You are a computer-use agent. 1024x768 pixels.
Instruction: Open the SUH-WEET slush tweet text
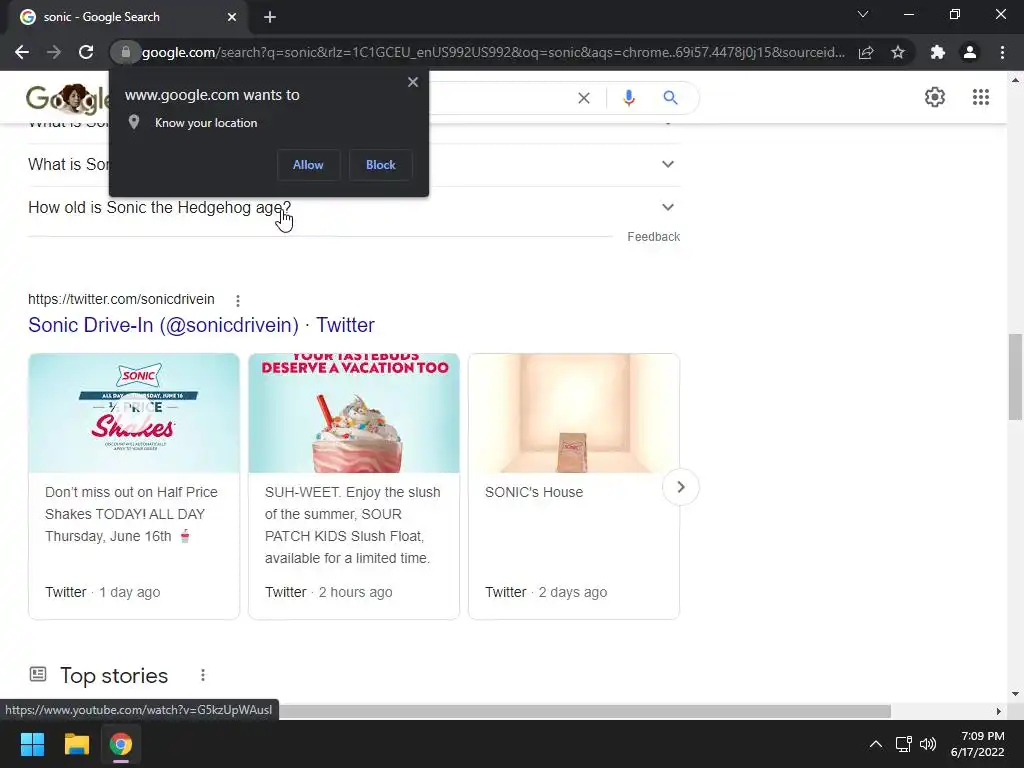coord(353,525)
